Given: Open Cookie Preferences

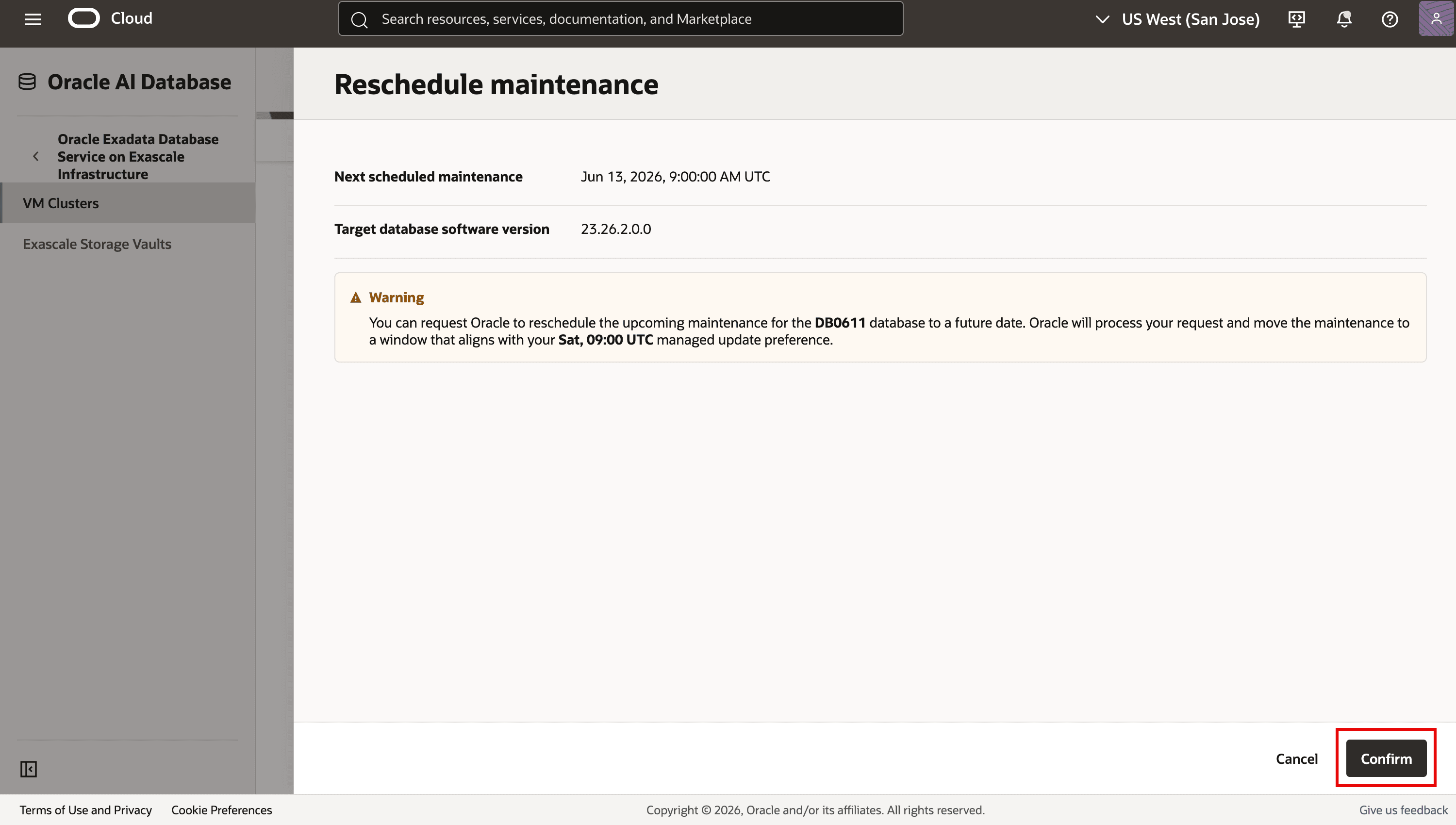Looking at the screenshot, I should (221, 809).
